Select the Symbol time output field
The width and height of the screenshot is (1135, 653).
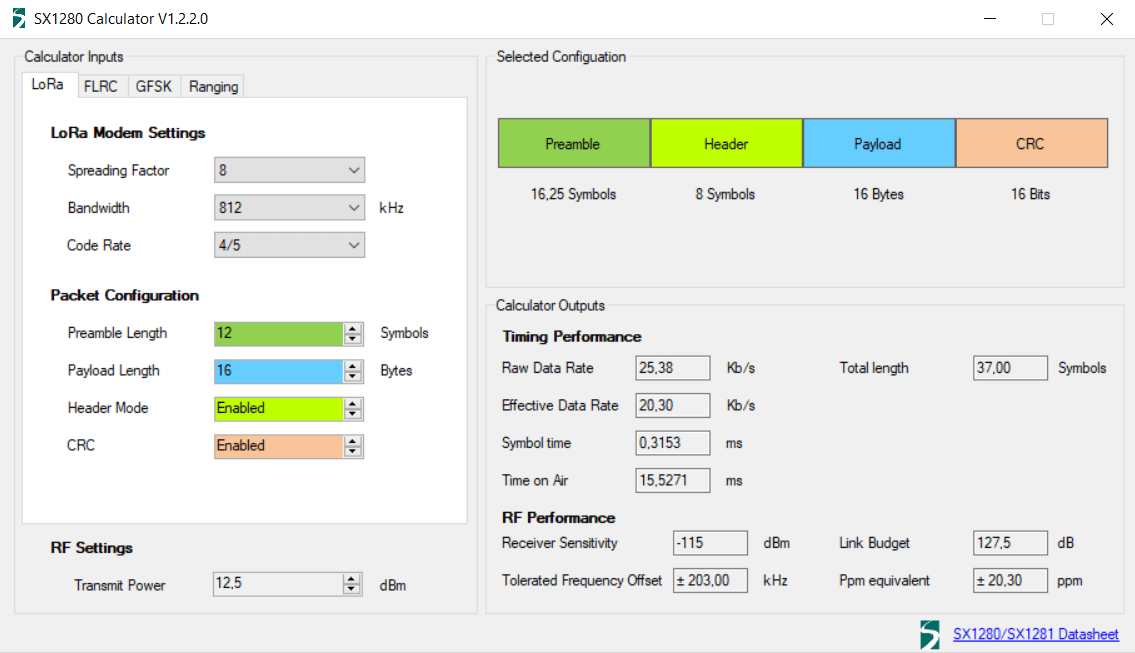tap(672, 443)
